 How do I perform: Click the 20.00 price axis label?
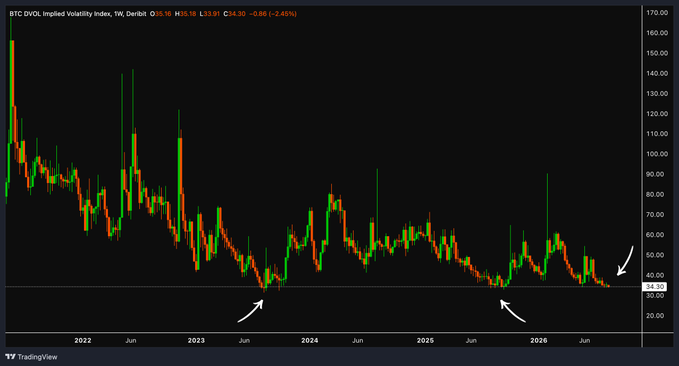[656, 316]
